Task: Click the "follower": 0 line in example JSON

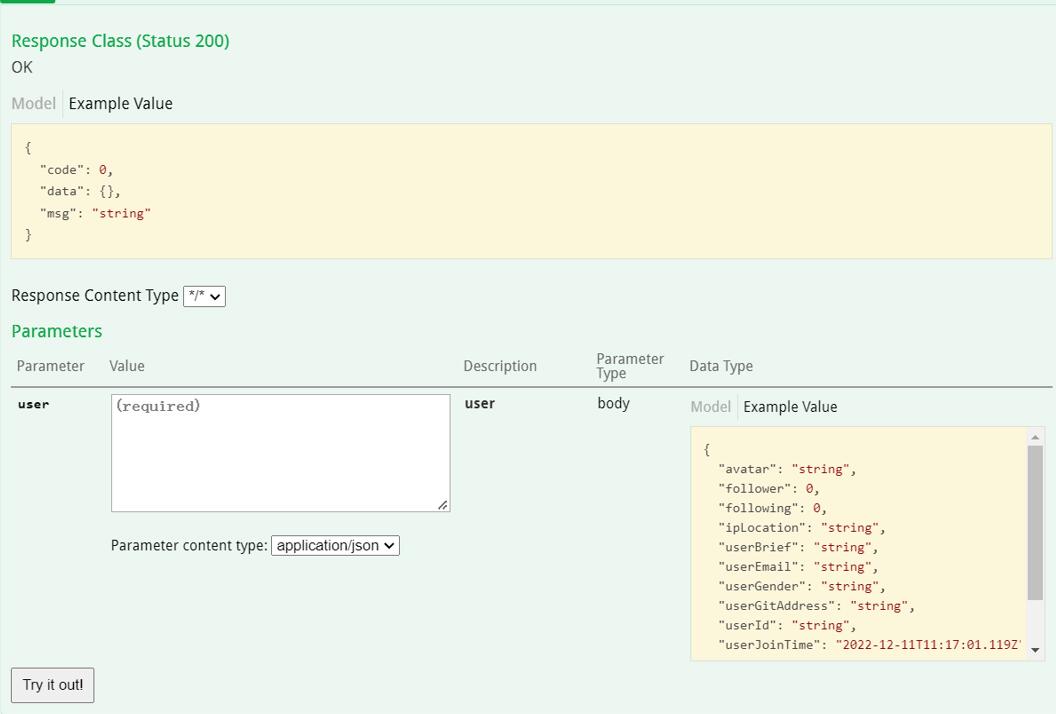Action: pyautogui.click(x=768, y=488)
